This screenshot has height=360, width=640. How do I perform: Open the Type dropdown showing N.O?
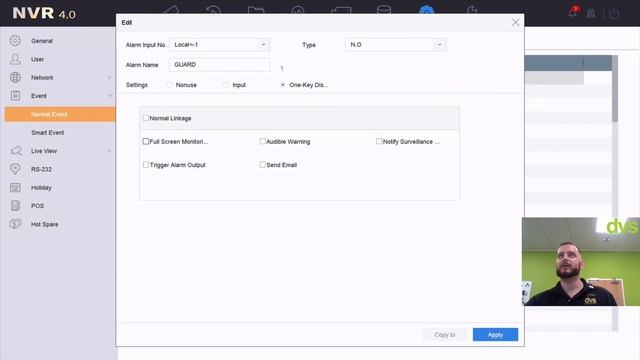click(x=396, y=44)
